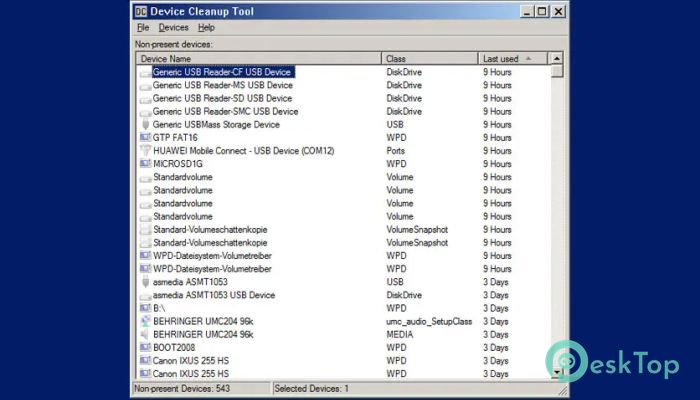The width and height of the screenshot is (700, 400).
Task: Click disk icon of Generic USB Reader-MS USB Device
Action: (146, 86)
